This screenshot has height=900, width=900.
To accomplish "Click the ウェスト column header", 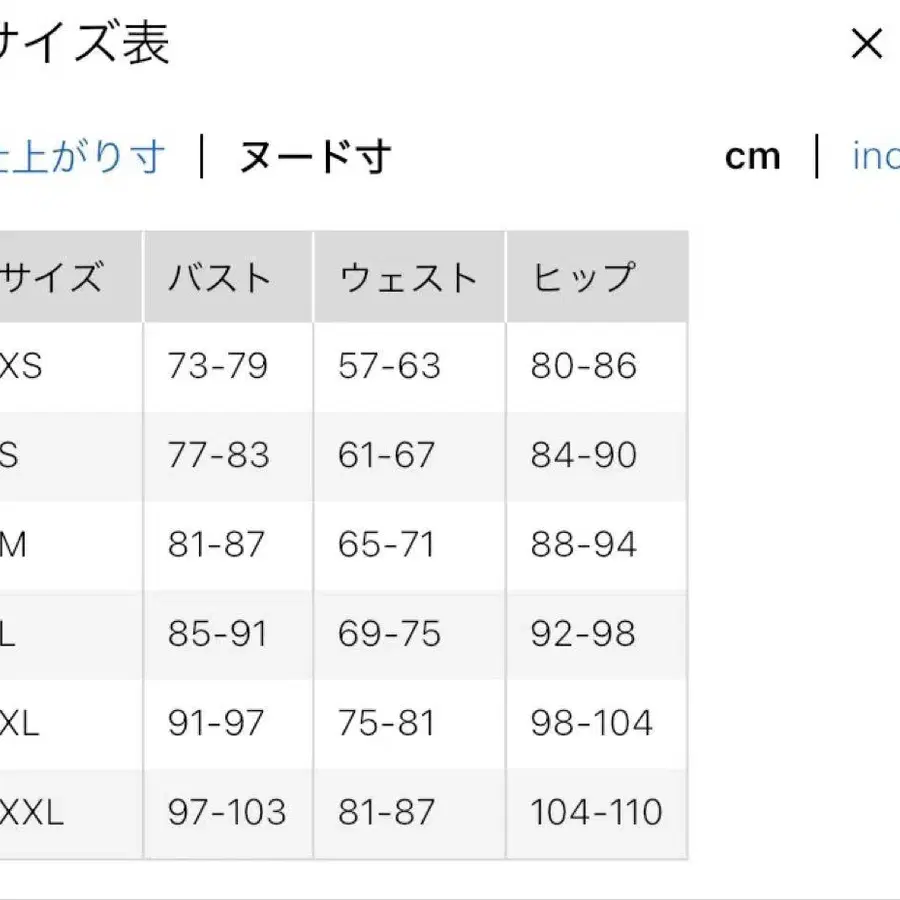I will [x=407, y=276].
